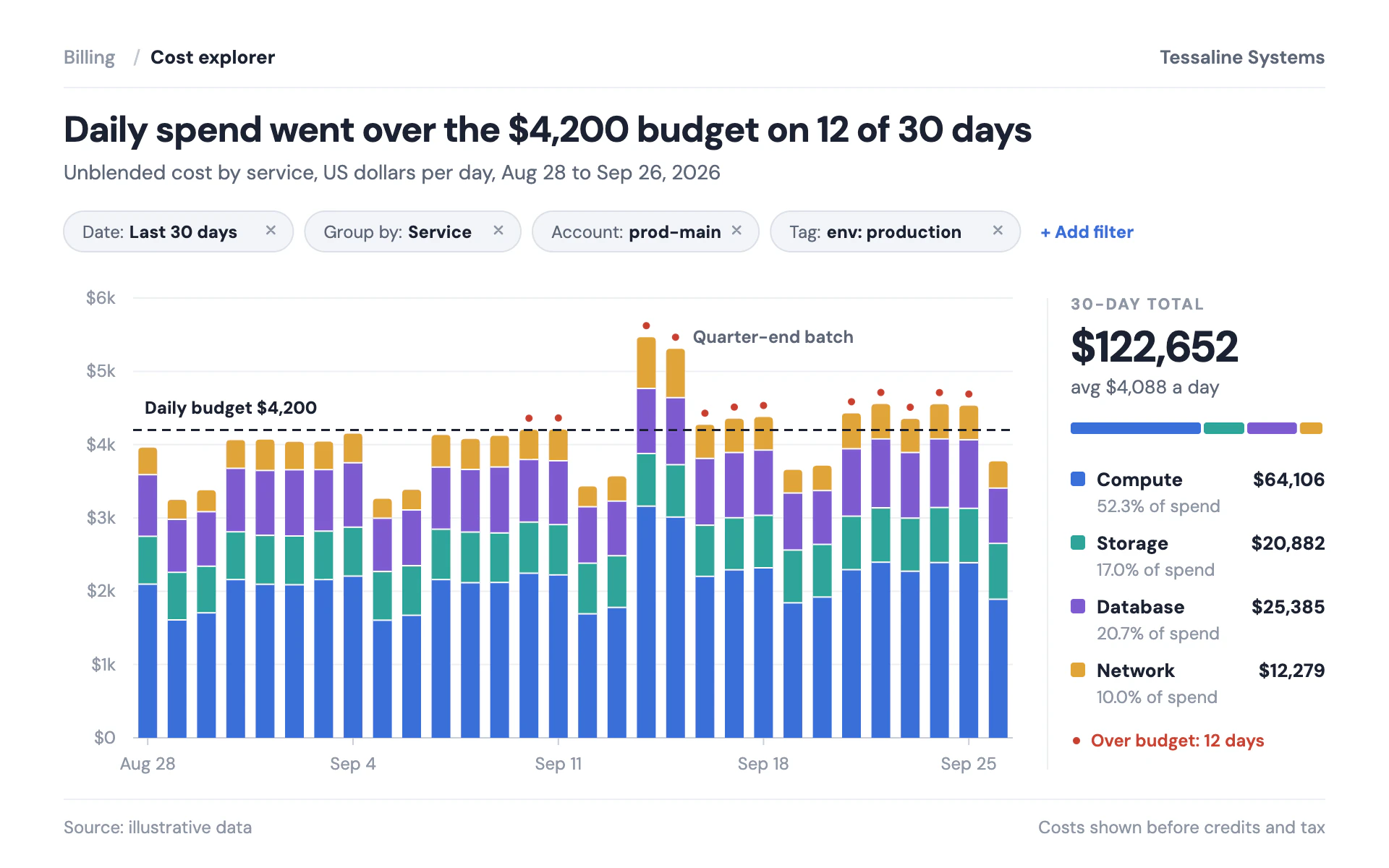Open the Billing breadcrumb link

tap(89, 57)
